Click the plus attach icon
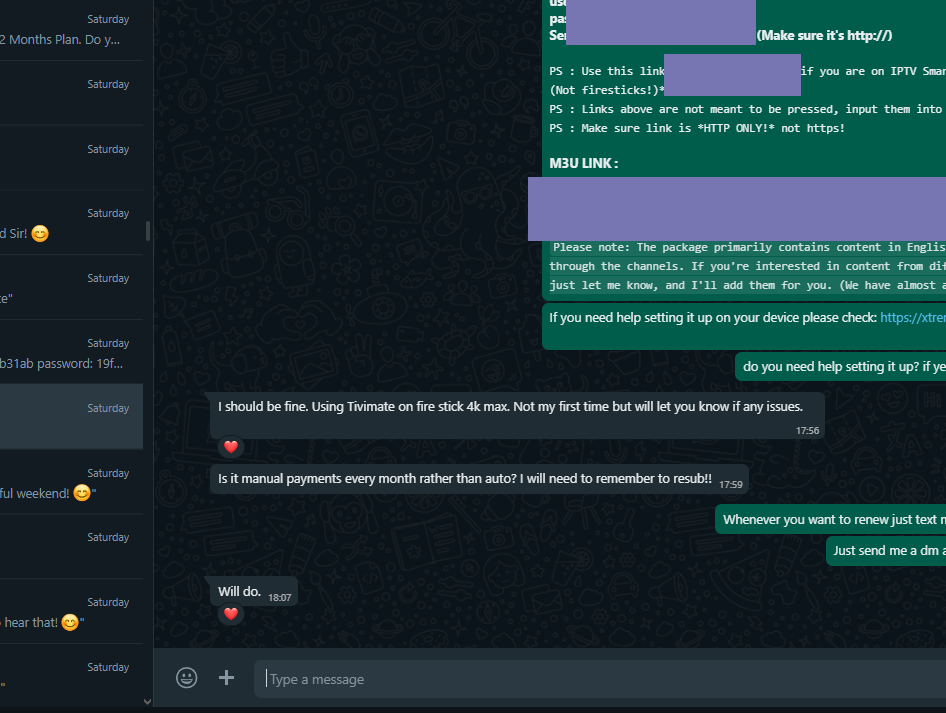 tap(226, 678)
